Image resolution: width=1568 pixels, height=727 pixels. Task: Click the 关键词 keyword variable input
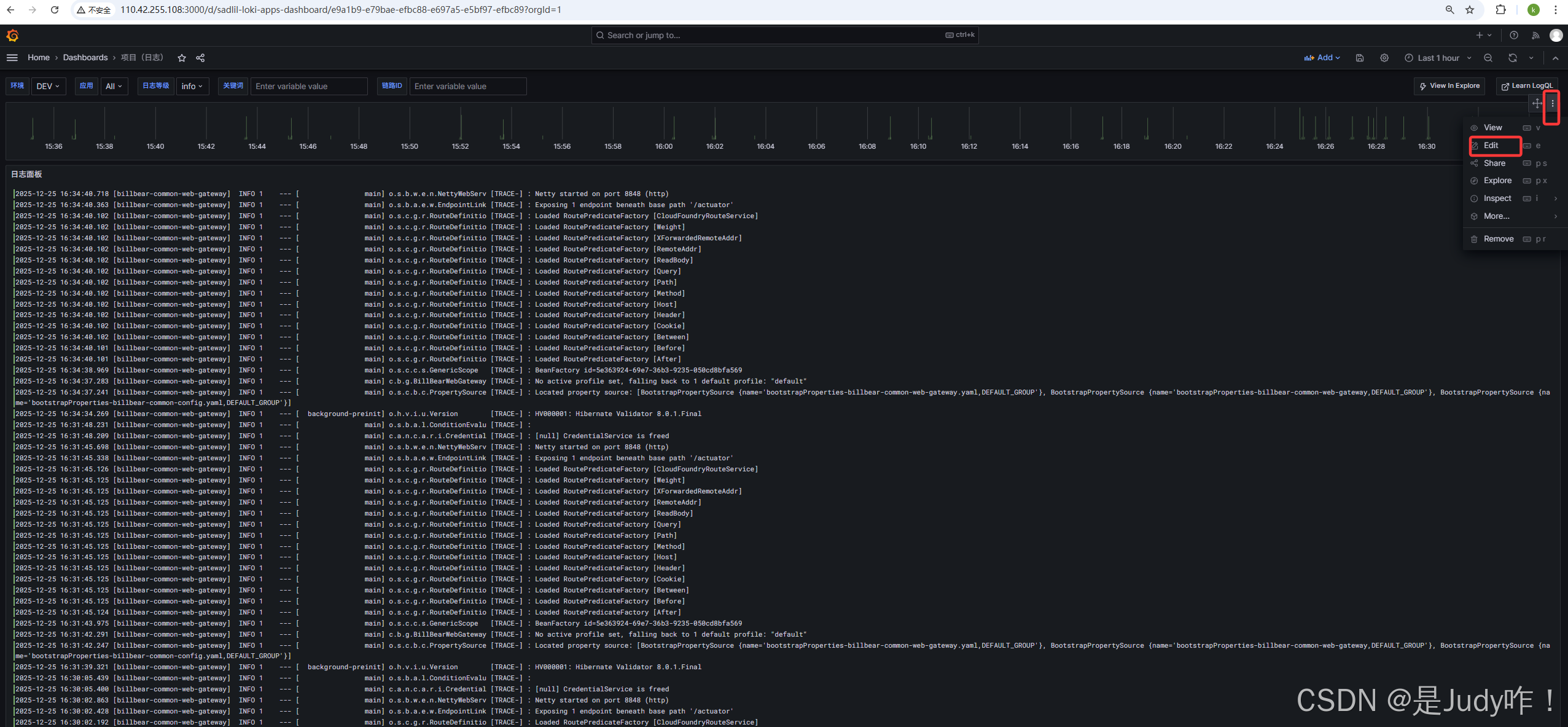(309, 86)
